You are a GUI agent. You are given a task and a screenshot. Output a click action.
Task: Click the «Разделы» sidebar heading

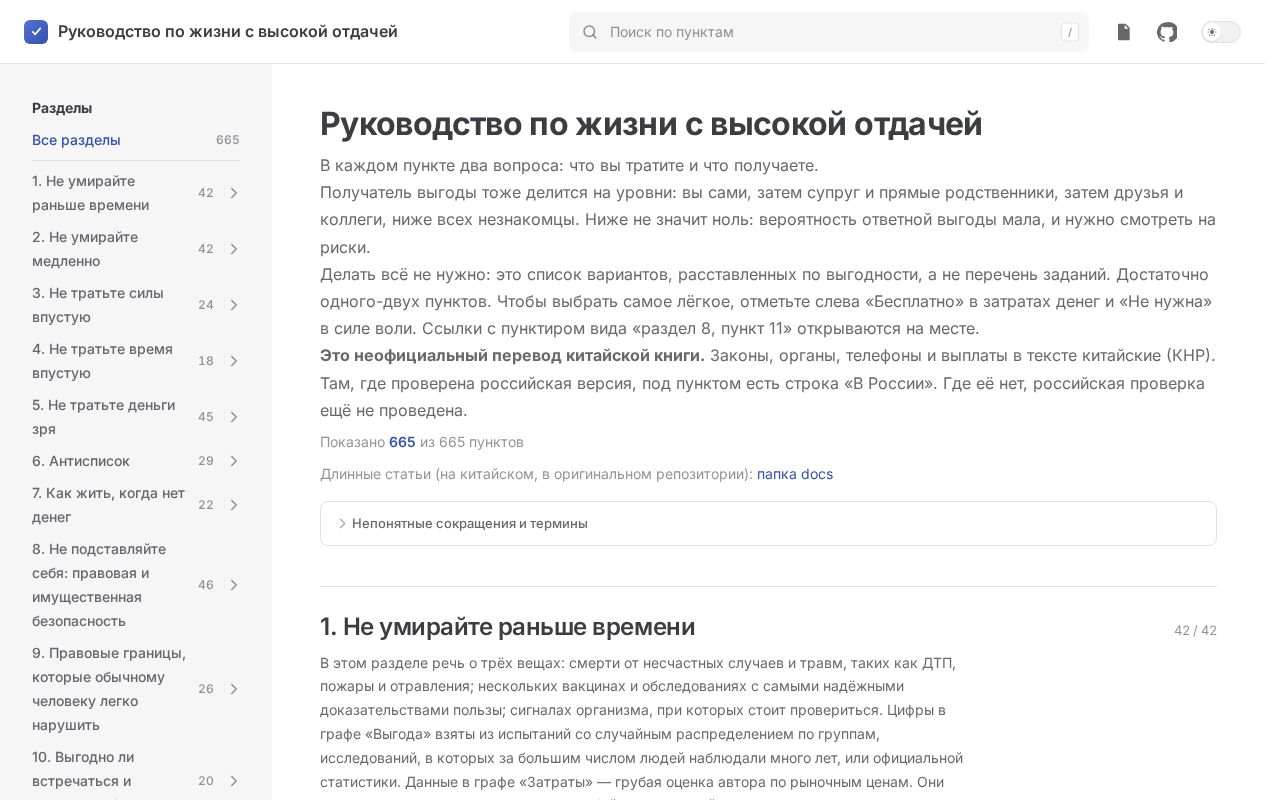(x=62, y=108)
